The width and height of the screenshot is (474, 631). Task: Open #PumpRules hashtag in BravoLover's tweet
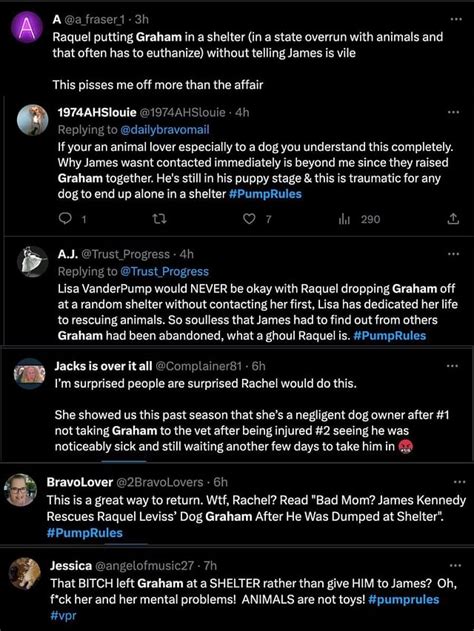pyautogui.click(x=84, y=533)
